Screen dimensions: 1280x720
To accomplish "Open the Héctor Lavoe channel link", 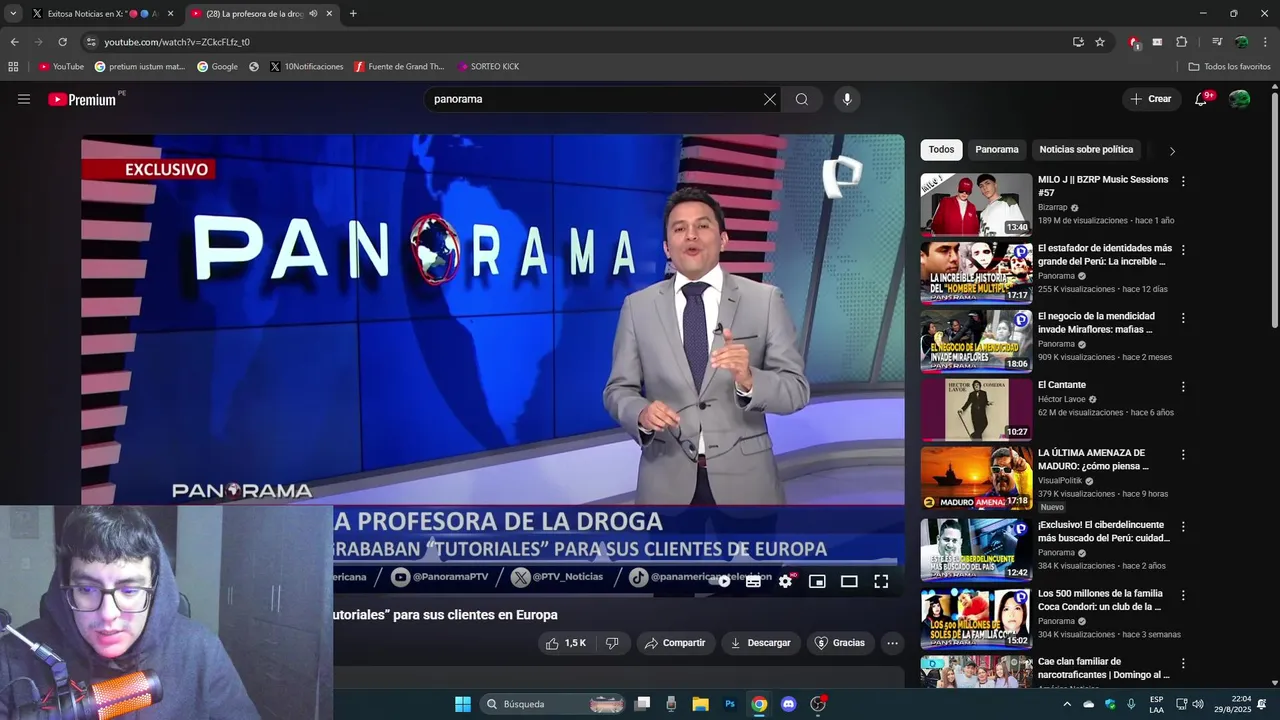I will pos(1061,399).
